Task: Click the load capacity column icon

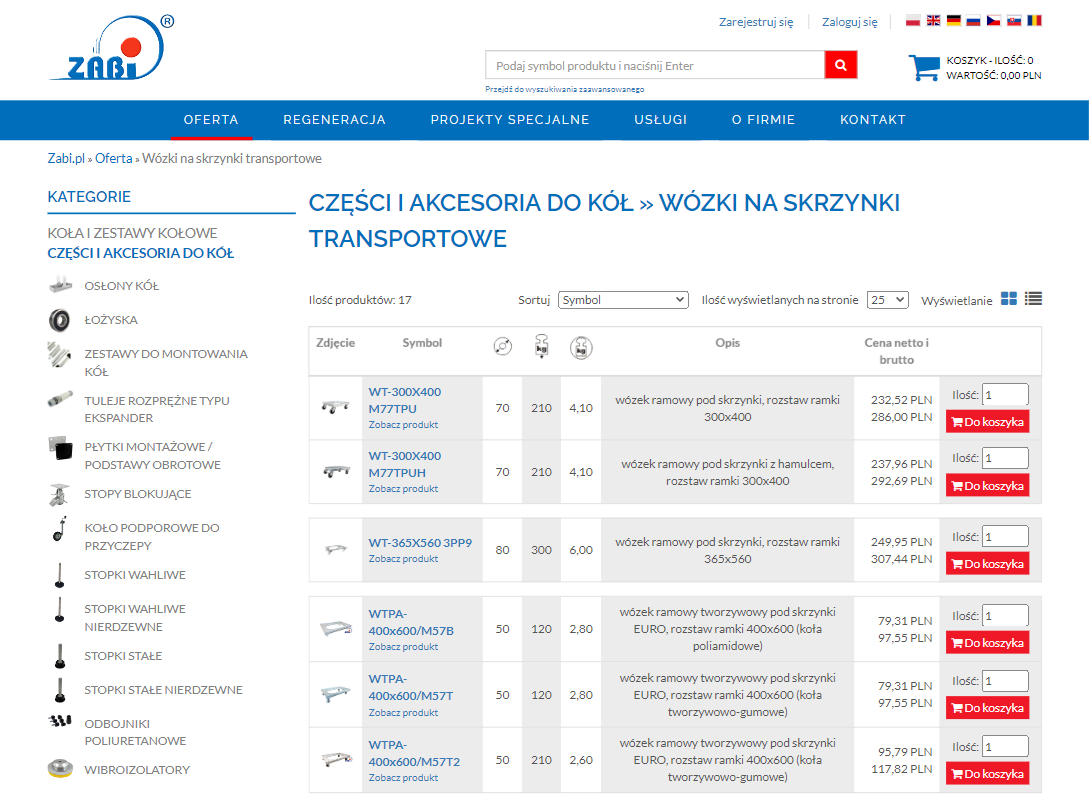Action: coord(541,346)
